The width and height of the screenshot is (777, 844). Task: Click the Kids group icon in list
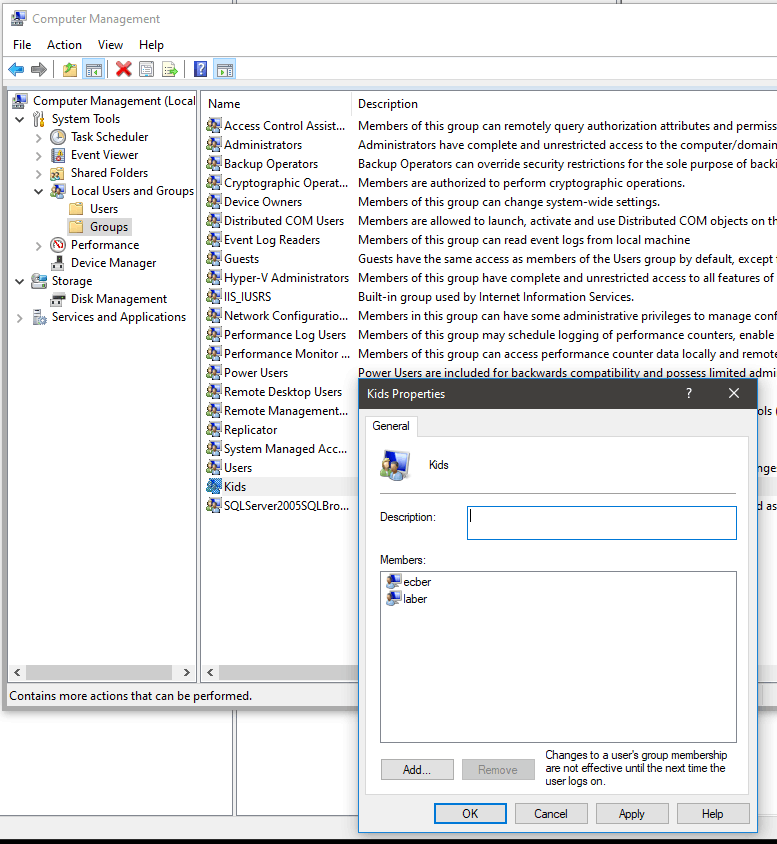[x=214, y=486]
